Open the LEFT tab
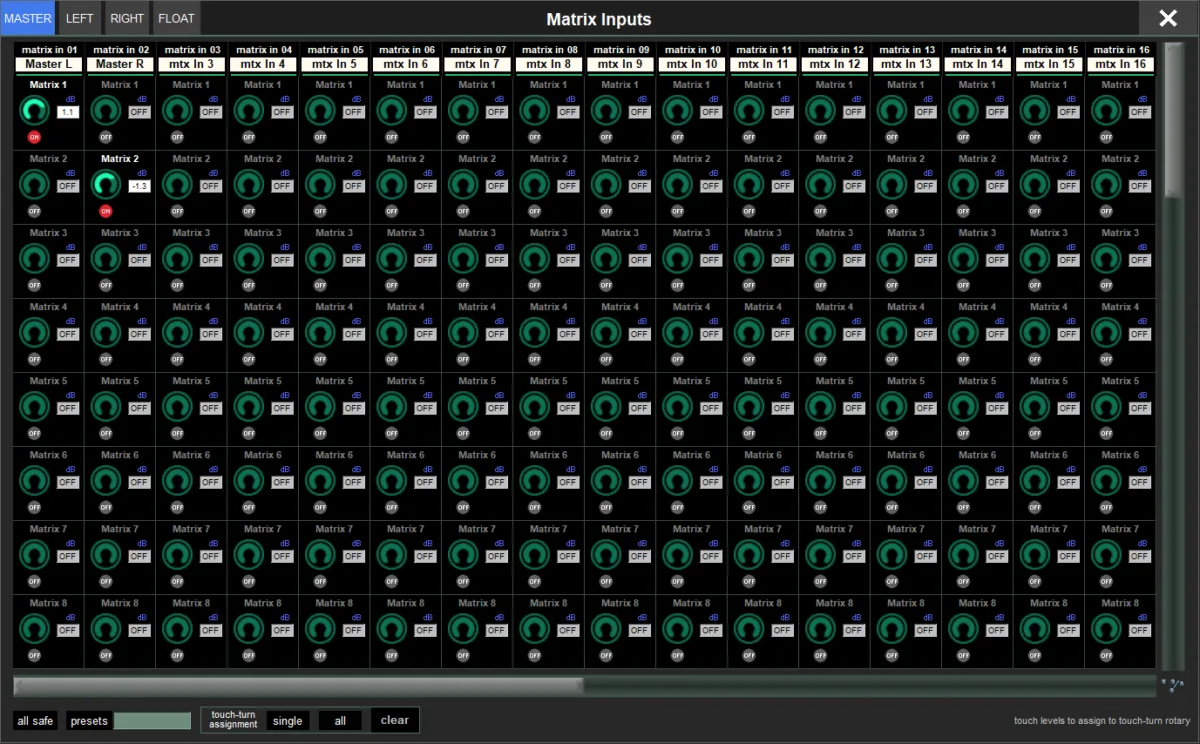This screenshot has height=744, width=1200. (x=80, y=18)
